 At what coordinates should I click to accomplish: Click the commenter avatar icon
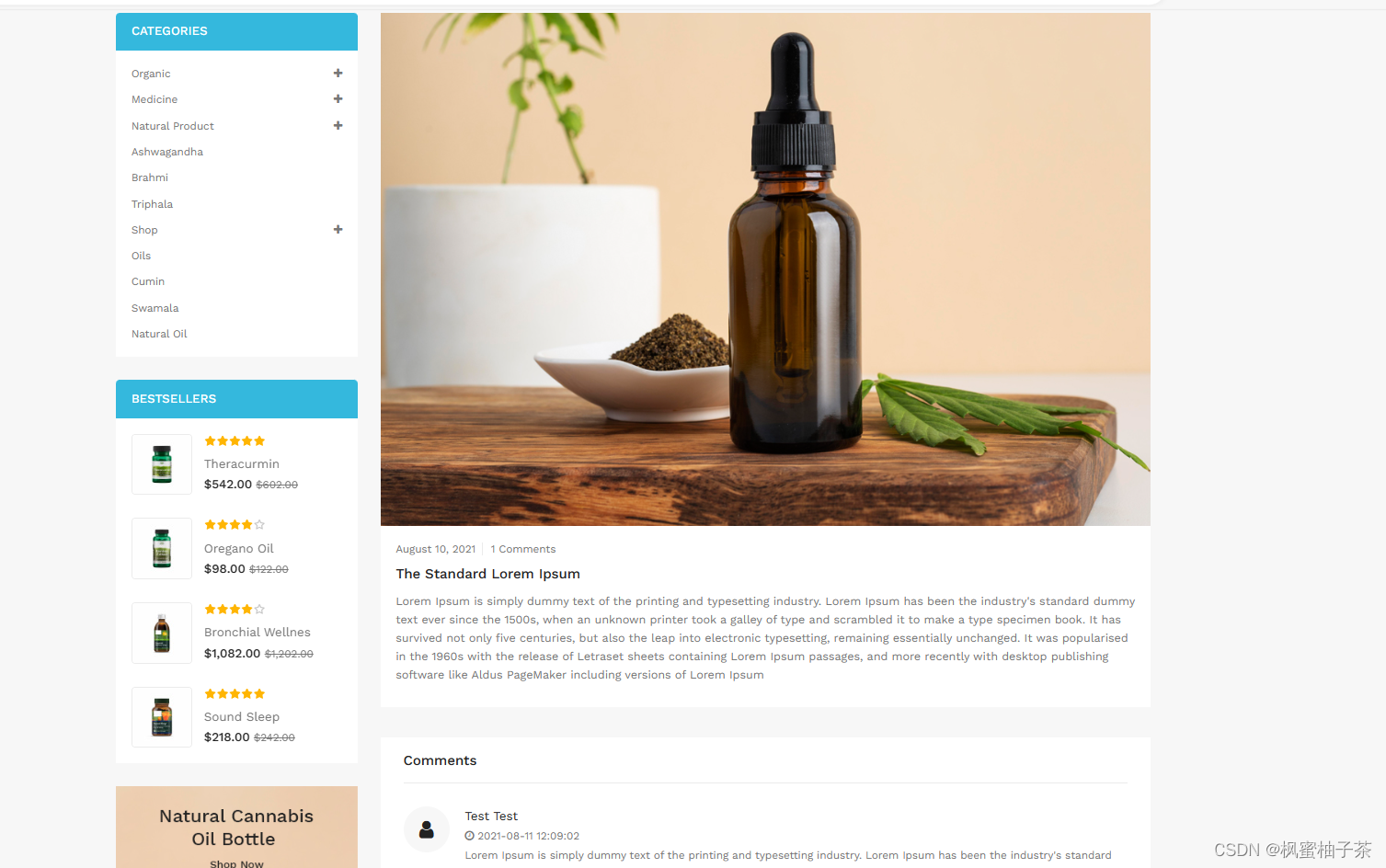point(427,829)
